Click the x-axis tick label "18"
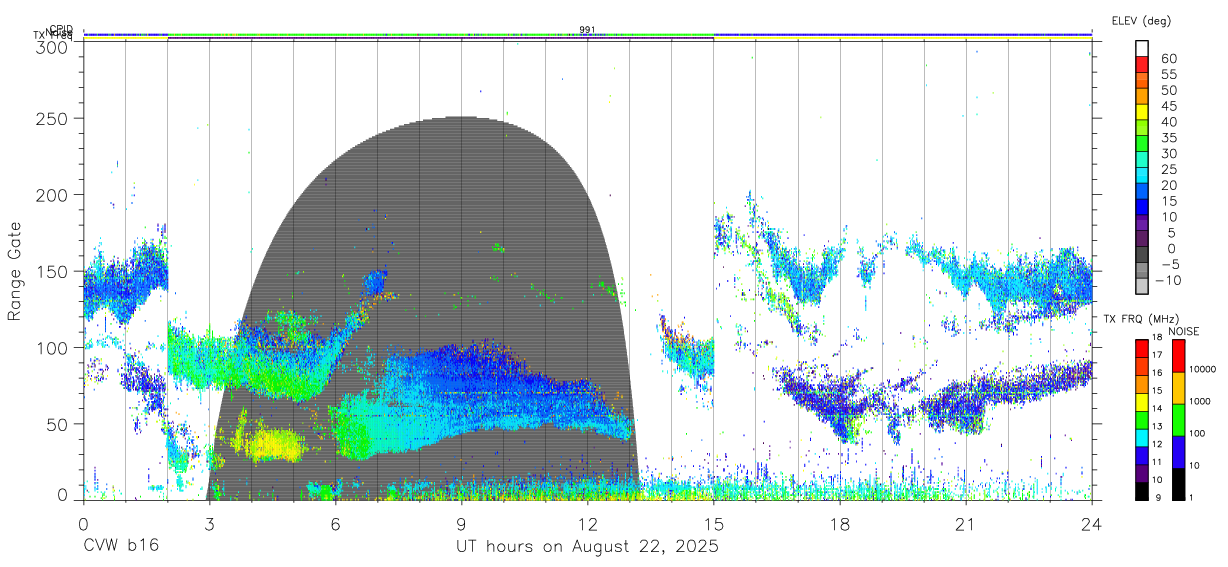1228x567 pixels. tap(839, 524)
